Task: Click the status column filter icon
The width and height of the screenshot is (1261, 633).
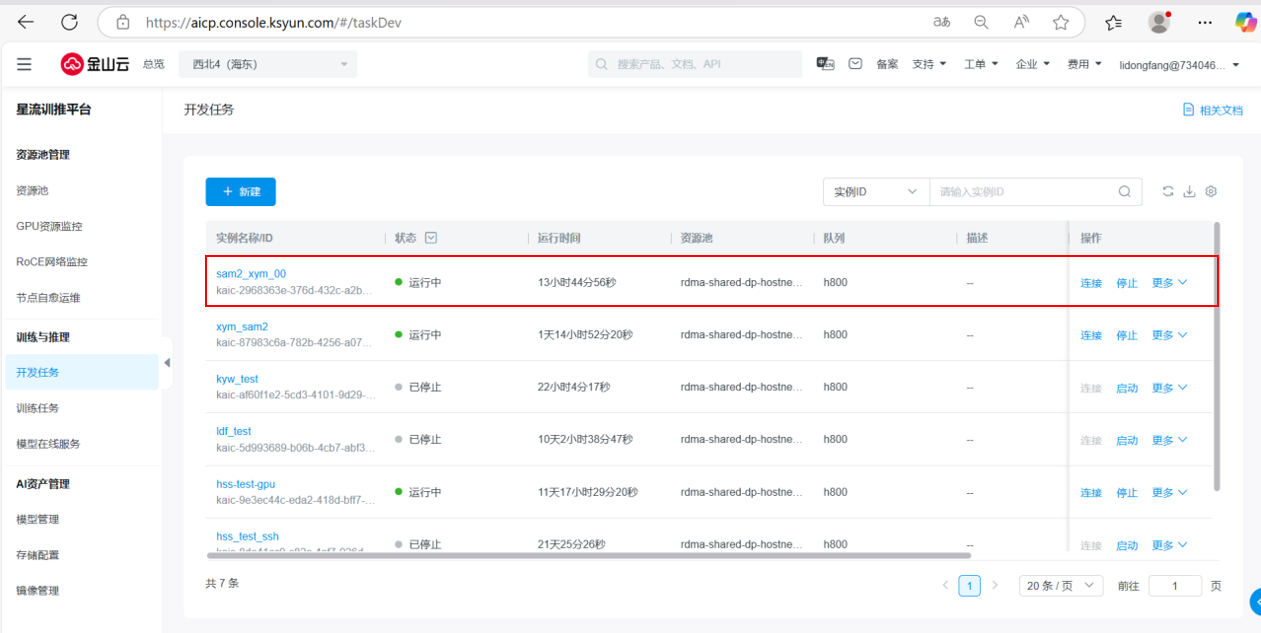Action: point(431,238)
